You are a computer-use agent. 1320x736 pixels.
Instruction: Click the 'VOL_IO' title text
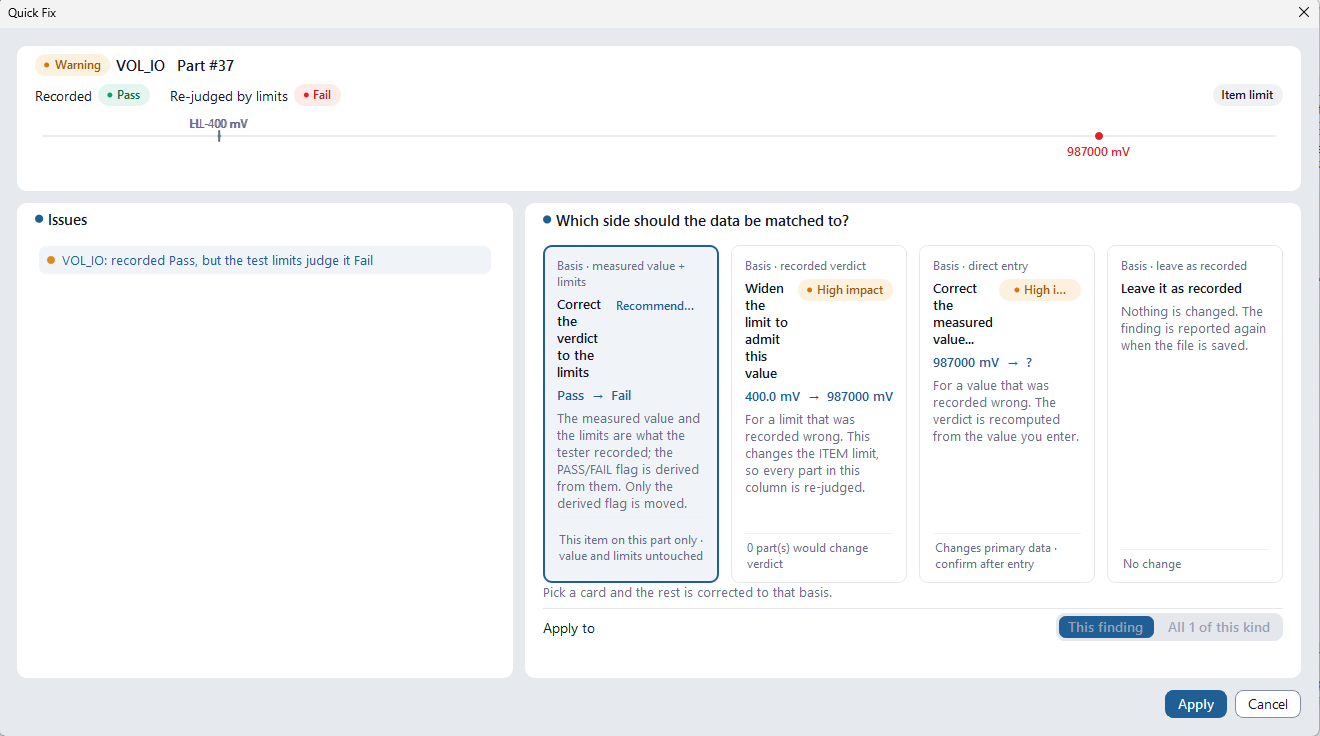pyautogui.click(x=140, y=66)
